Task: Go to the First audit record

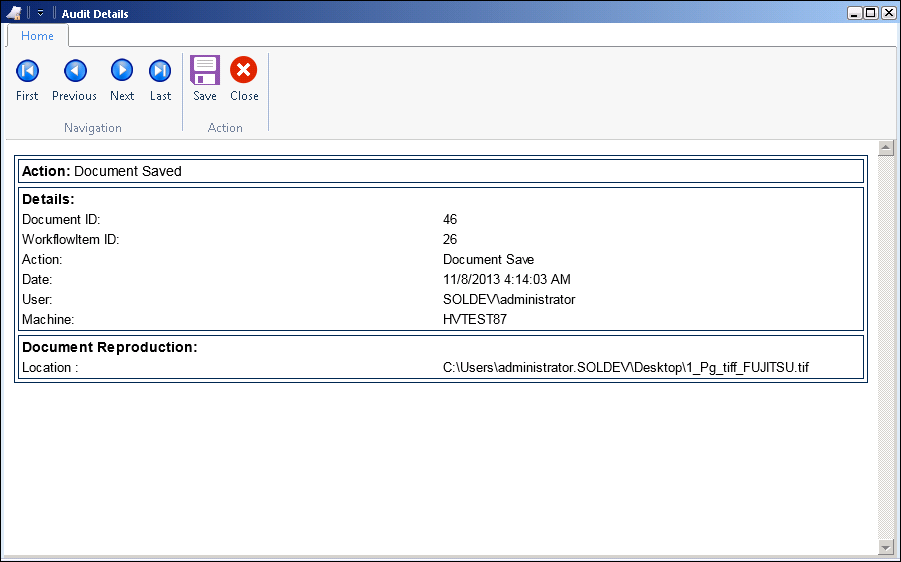Action: (x=27, y=80)
